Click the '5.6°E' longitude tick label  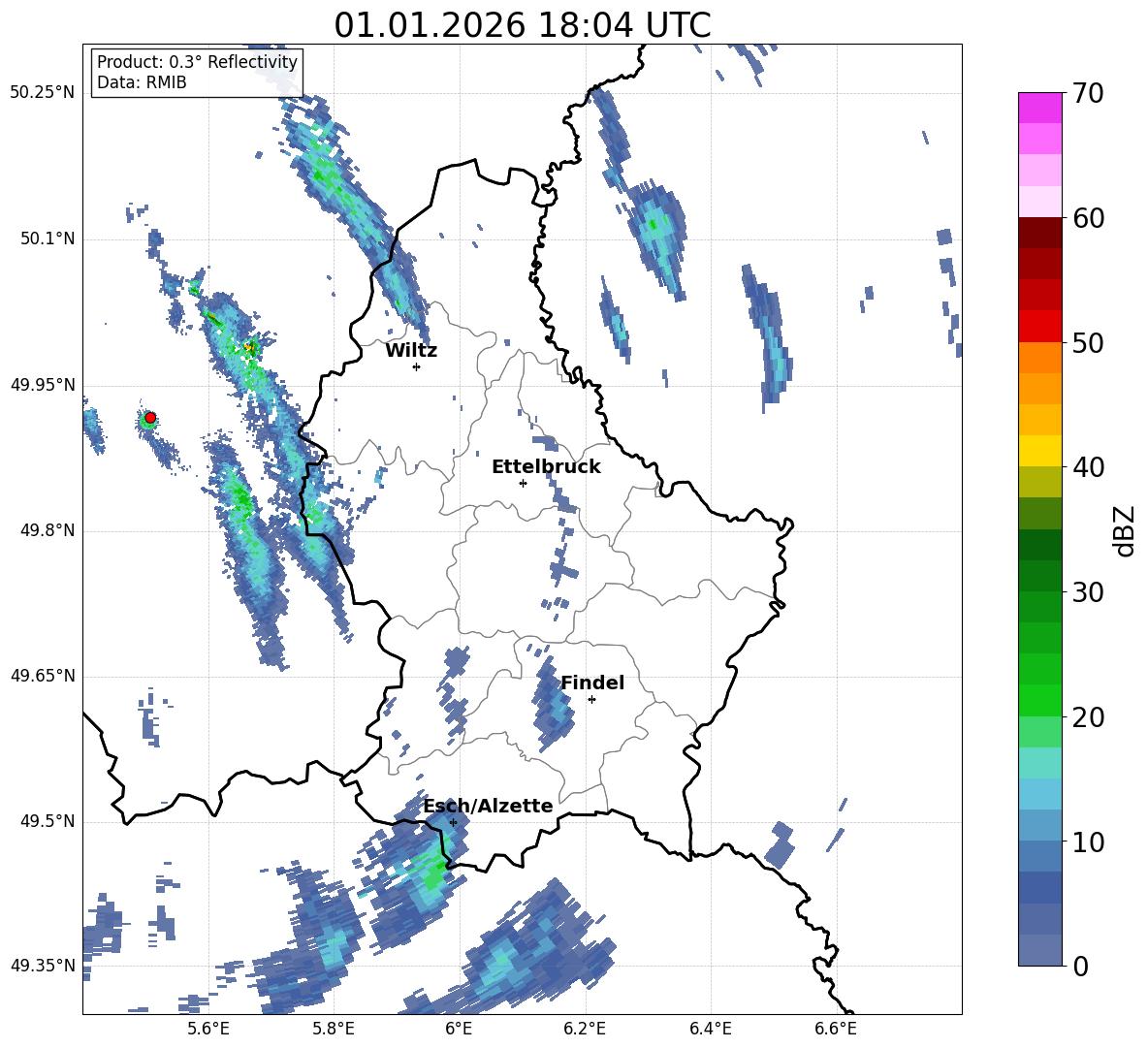(x=208, y=1029)
